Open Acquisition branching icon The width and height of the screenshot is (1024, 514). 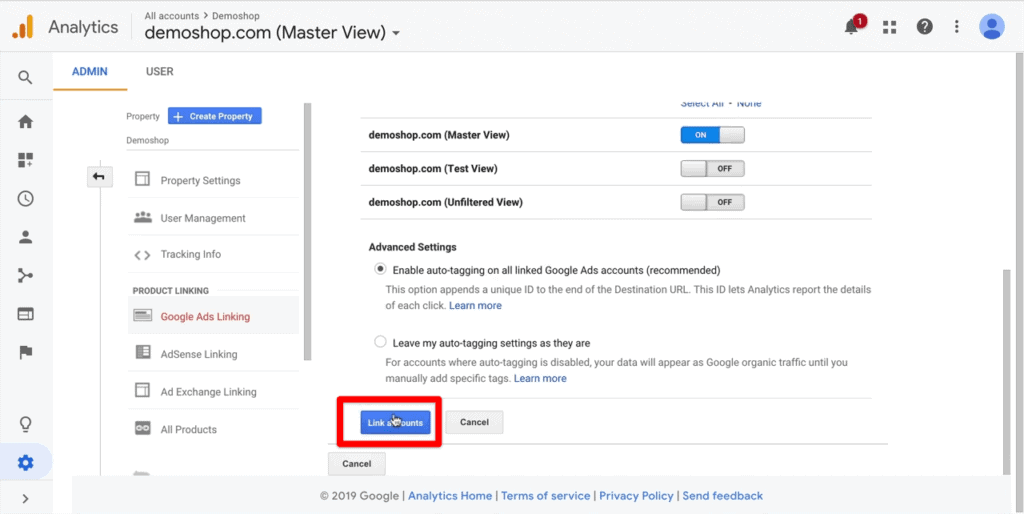coord(25,276)
